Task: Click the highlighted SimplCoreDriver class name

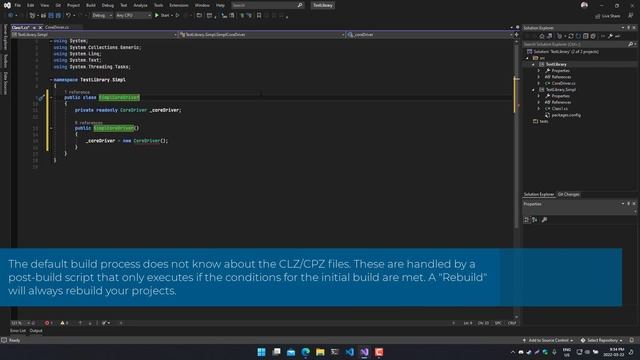Action: (119, 98)
